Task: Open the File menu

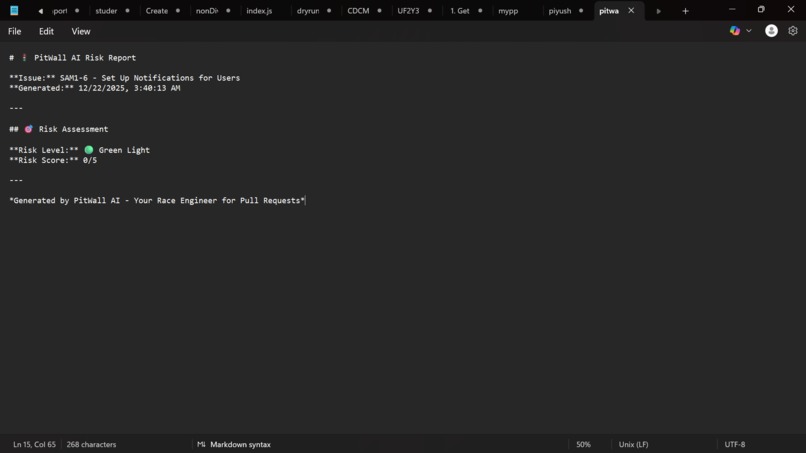Action: (x=14, y=31)
